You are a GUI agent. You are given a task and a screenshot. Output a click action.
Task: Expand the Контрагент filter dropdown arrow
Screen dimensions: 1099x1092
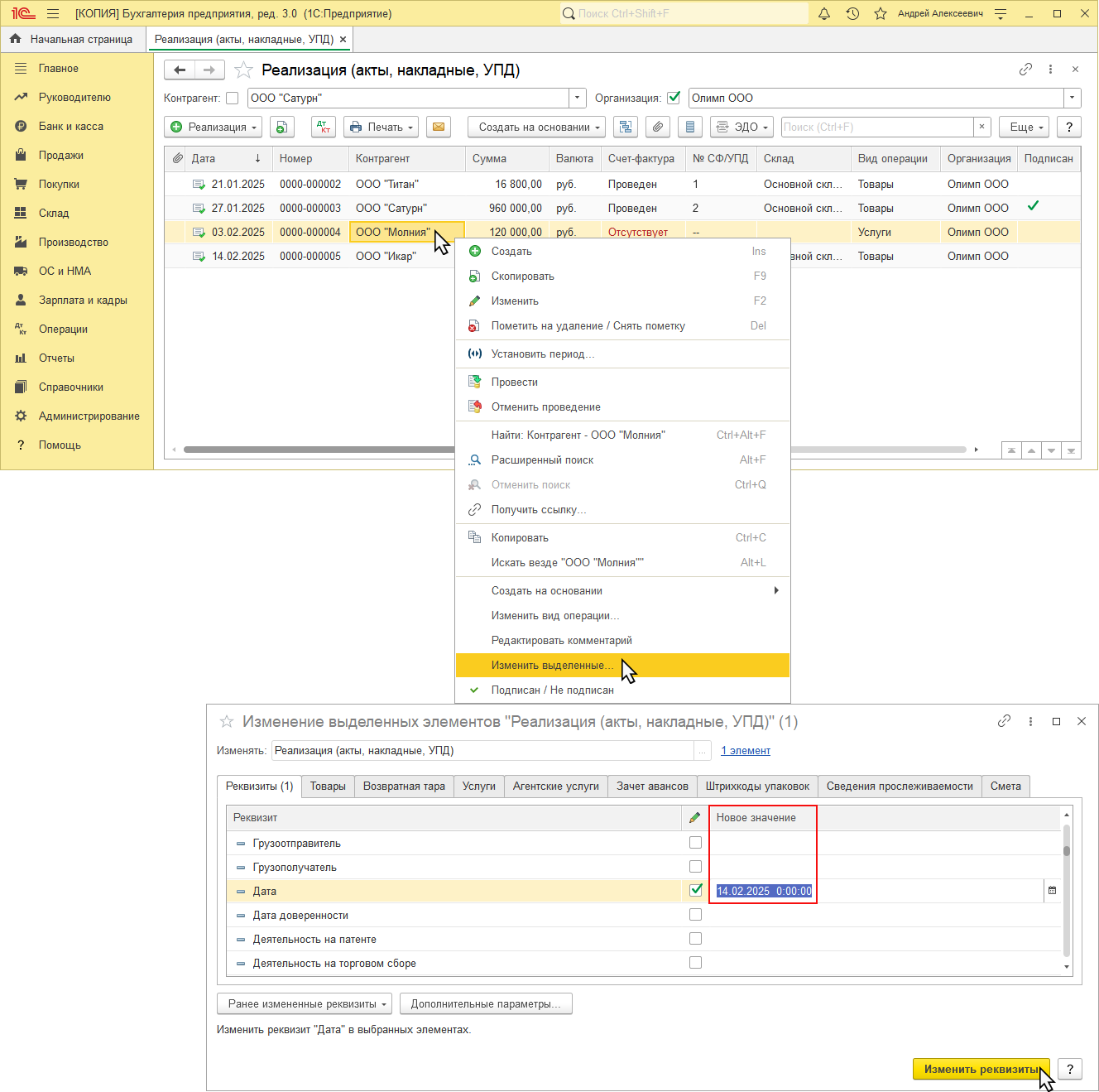[x=578, y=98]
